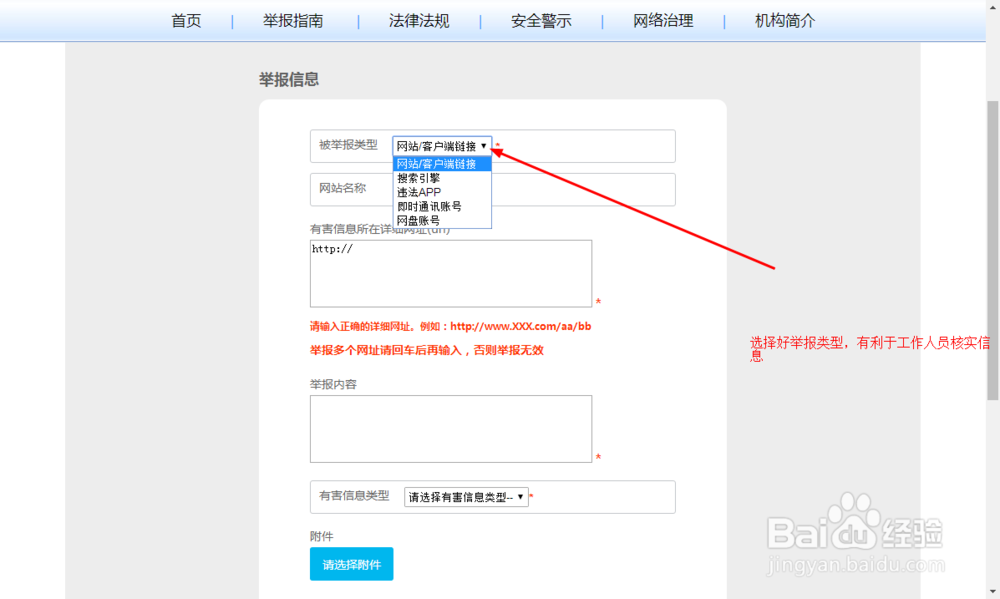Open the 法律法规 section

(x=420, y=19)
